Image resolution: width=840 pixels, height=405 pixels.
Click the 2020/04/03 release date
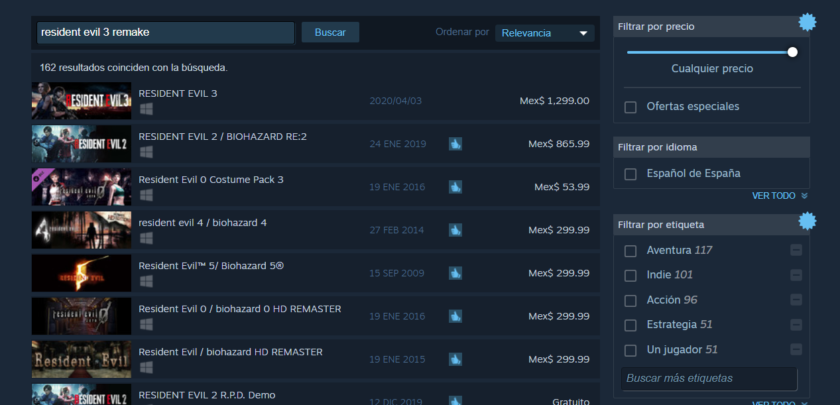click(x=395, y=101)
